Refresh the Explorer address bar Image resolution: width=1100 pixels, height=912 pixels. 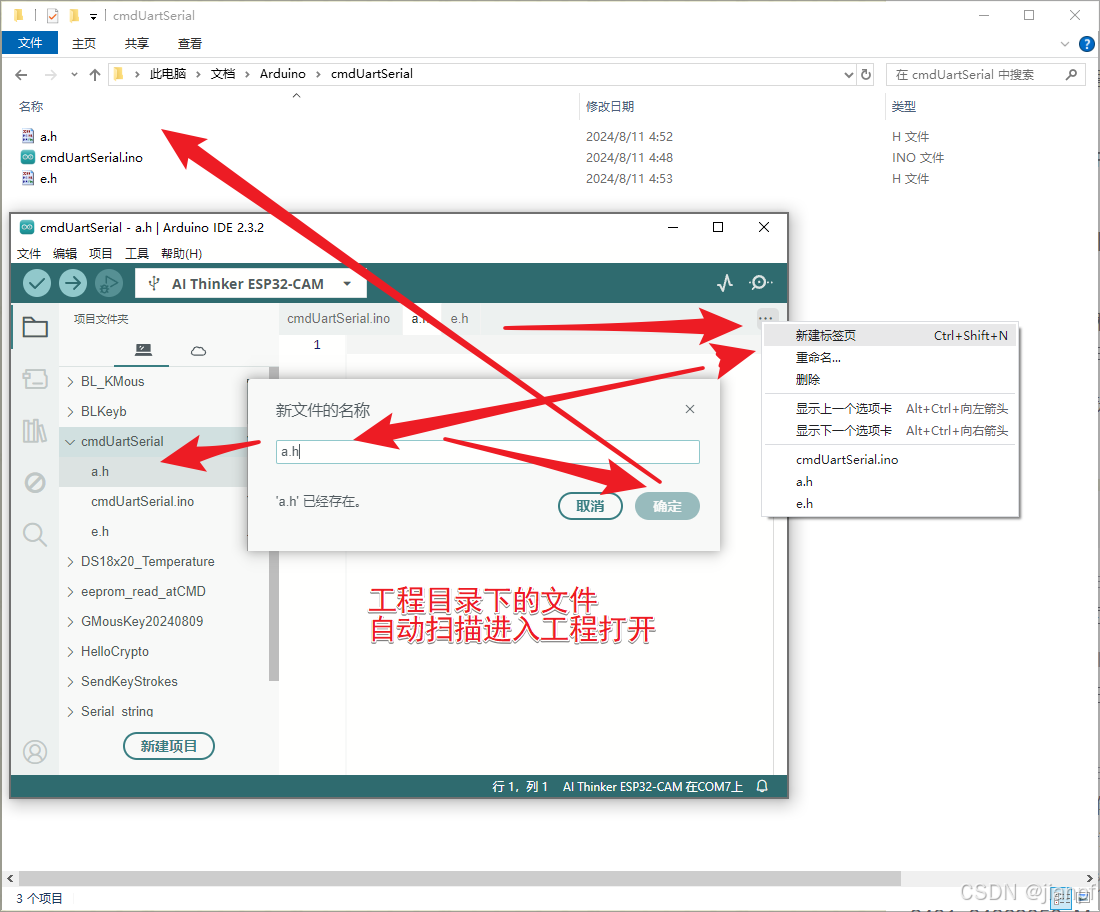pos(866,74)
